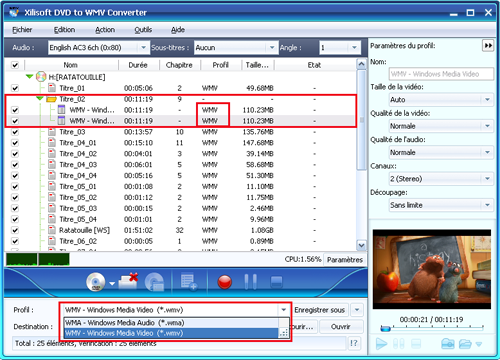Take a snapshot with the camera icon

point(448,344)
